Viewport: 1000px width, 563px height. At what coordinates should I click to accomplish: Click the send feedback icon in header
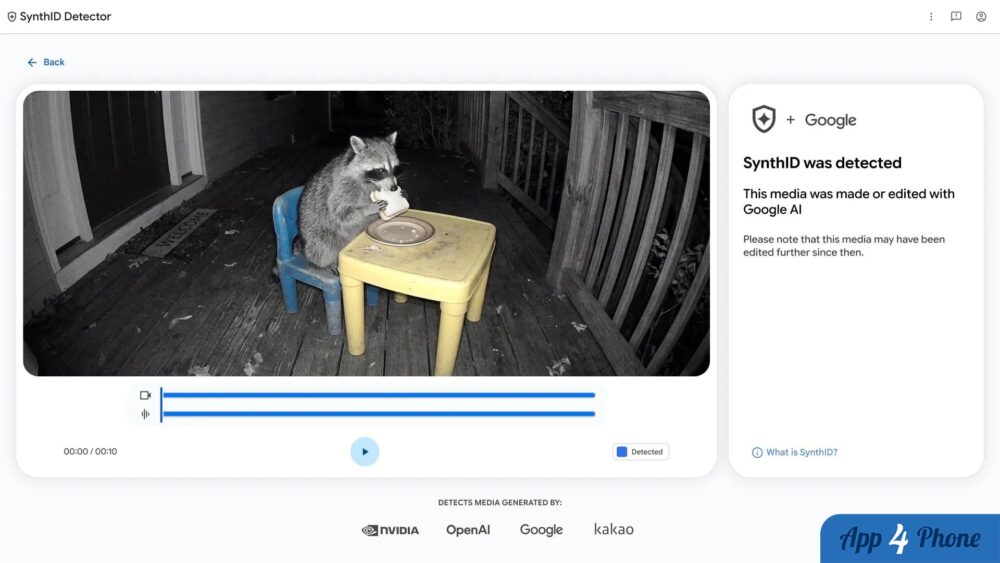956,17
